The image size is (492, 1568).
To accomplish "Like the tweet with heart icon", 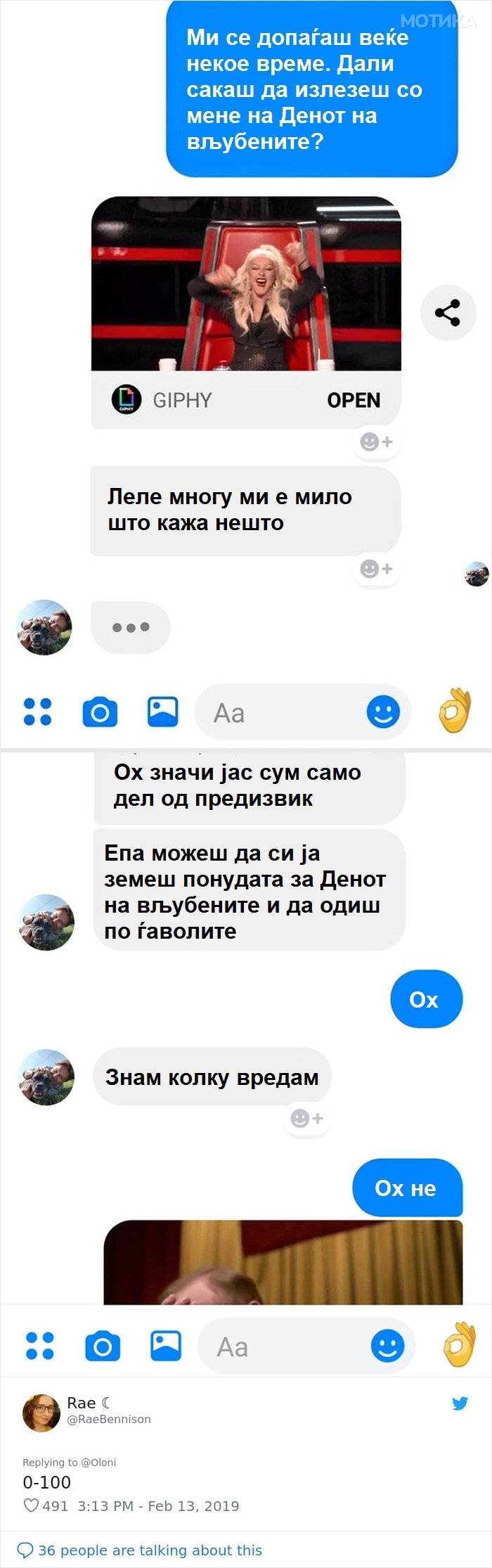I will [31, 1505].
